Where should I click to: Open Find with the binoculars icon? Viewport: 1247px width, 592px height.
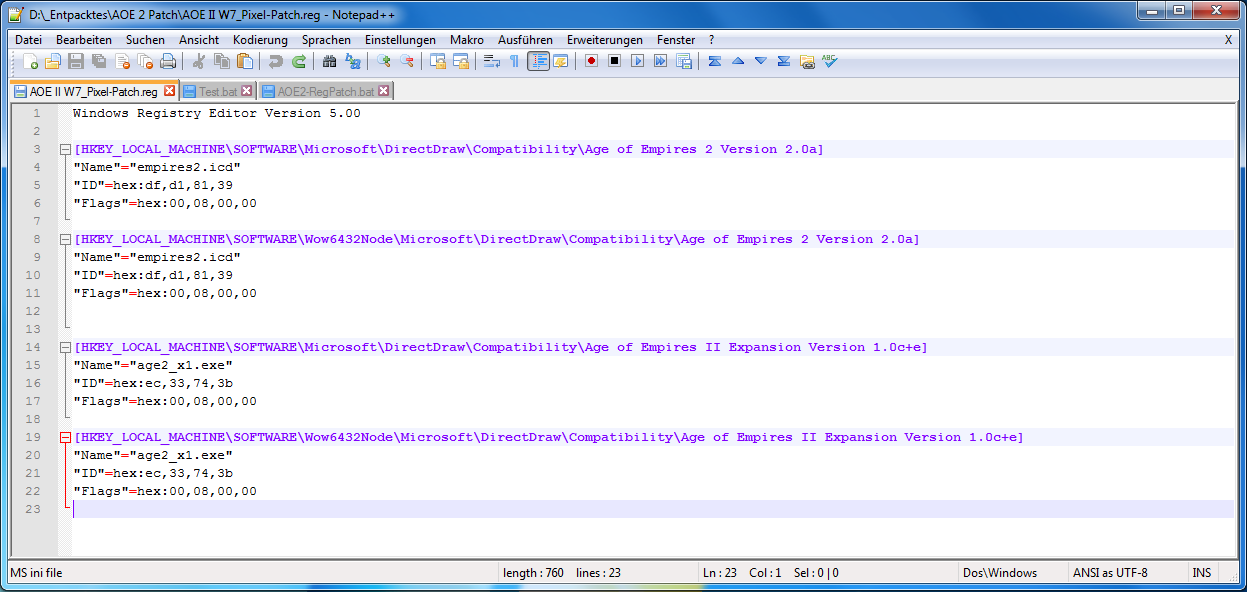[x=330, y=61]
